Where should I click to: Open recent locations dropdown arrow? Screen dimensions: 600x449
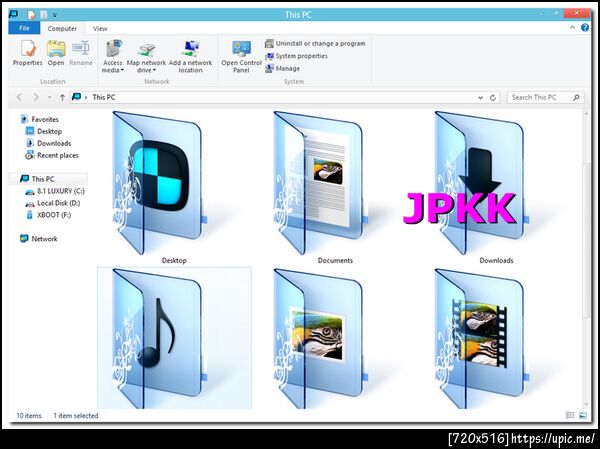(49, 98)
